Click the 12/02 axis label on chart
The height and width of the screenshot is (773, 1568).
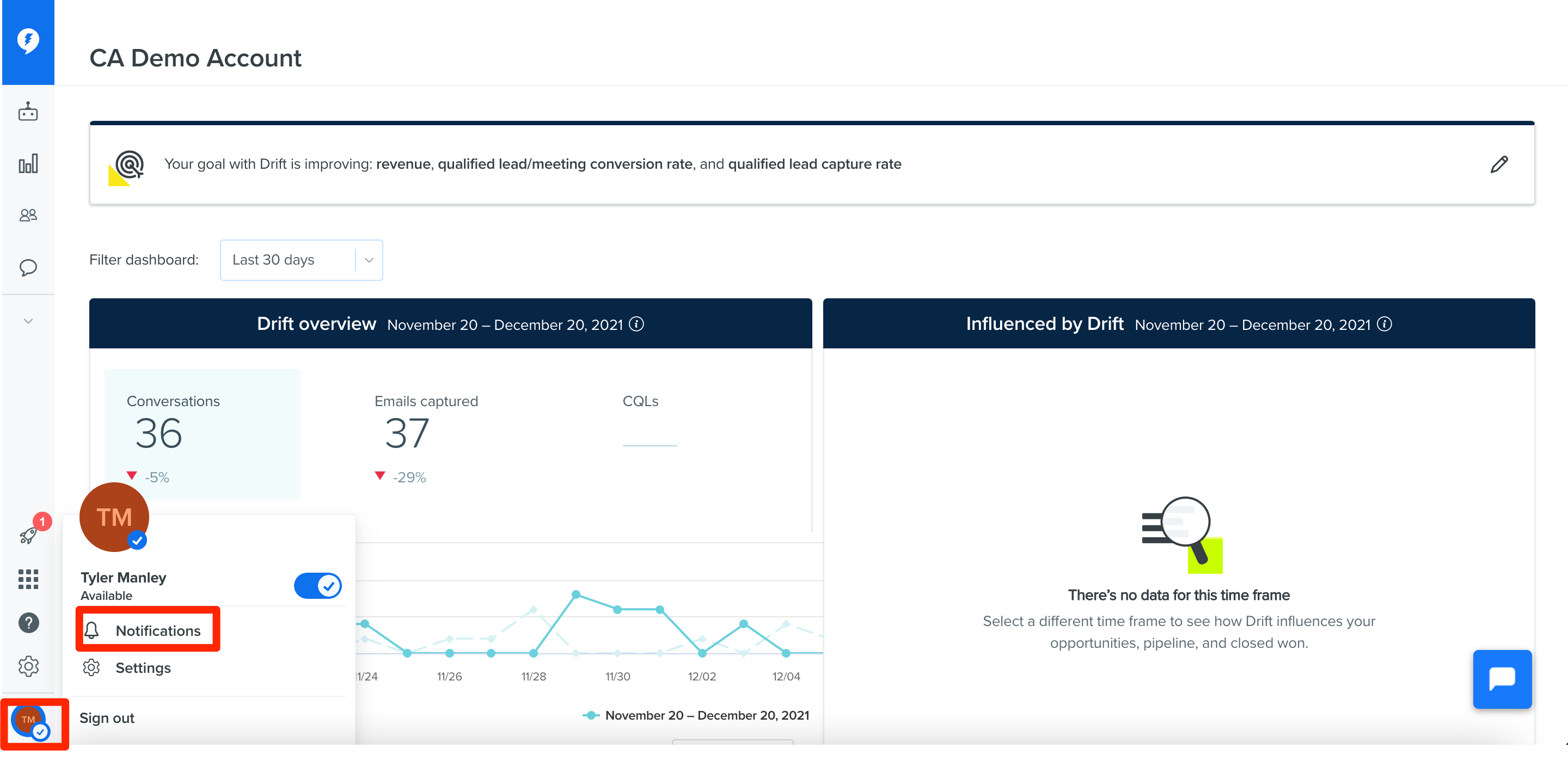(702, 676)
